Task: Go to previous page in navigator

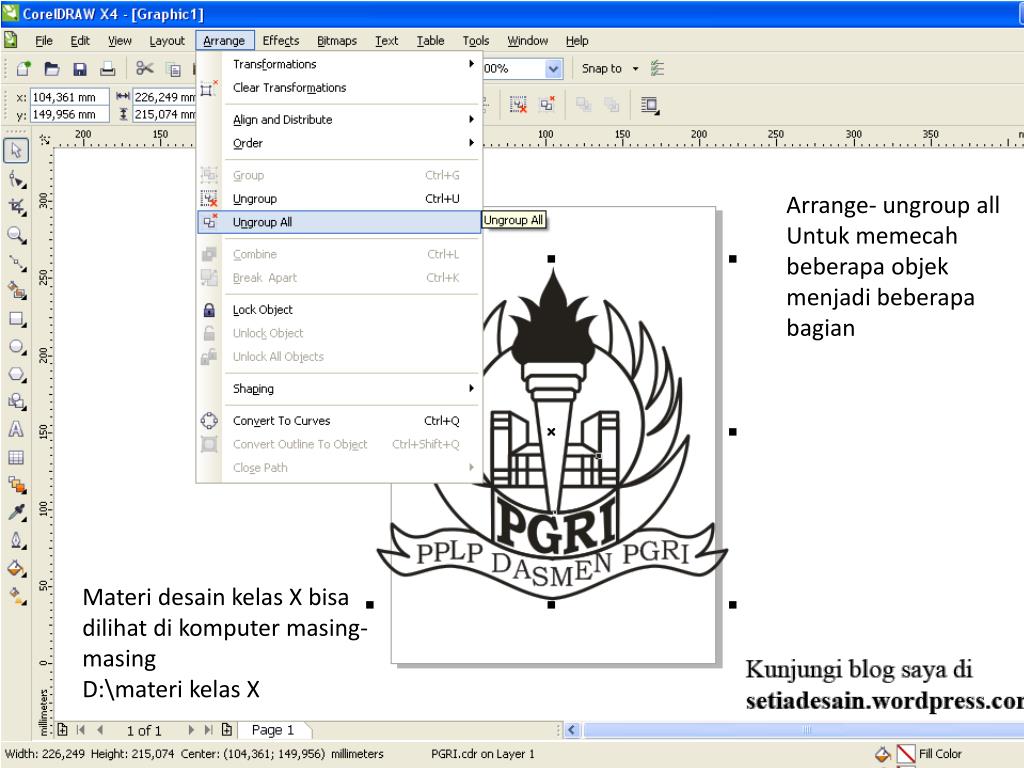Action: tap(100, 729)
